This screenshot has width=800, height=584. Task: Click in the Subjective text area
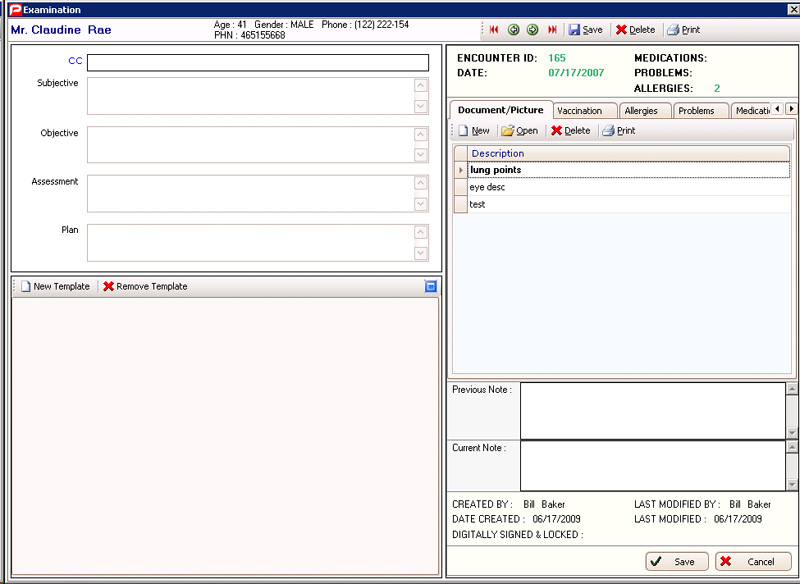pos(258,96)
